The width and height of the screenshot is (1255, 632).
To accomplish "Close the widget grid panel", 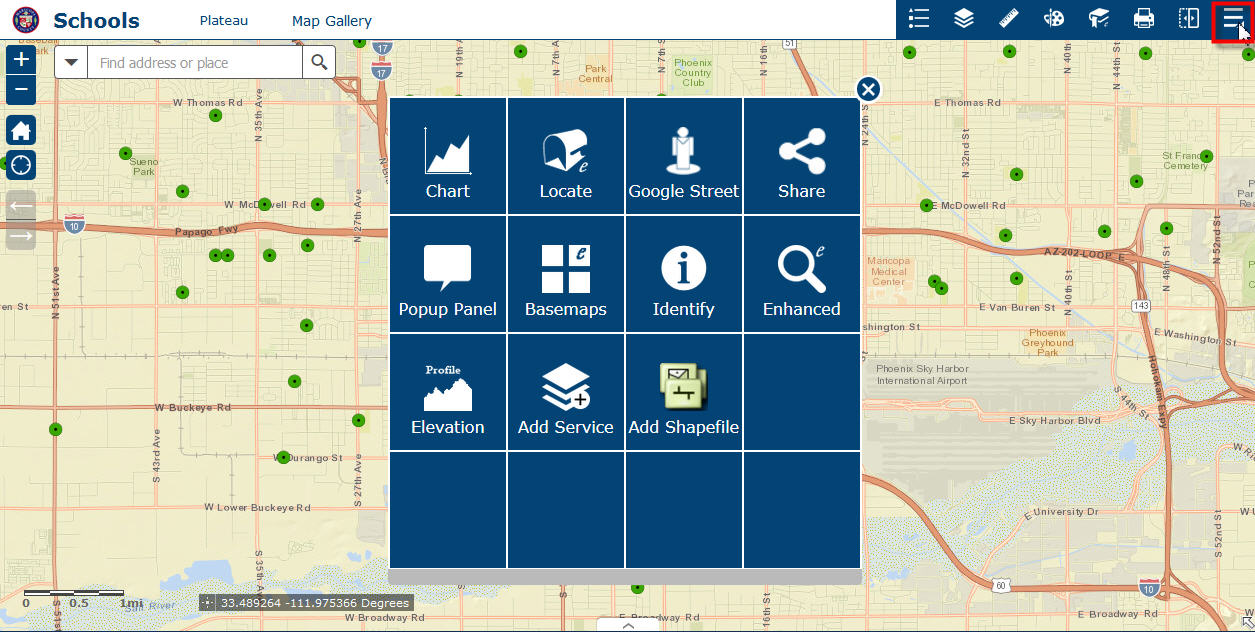I will (868, 90).
